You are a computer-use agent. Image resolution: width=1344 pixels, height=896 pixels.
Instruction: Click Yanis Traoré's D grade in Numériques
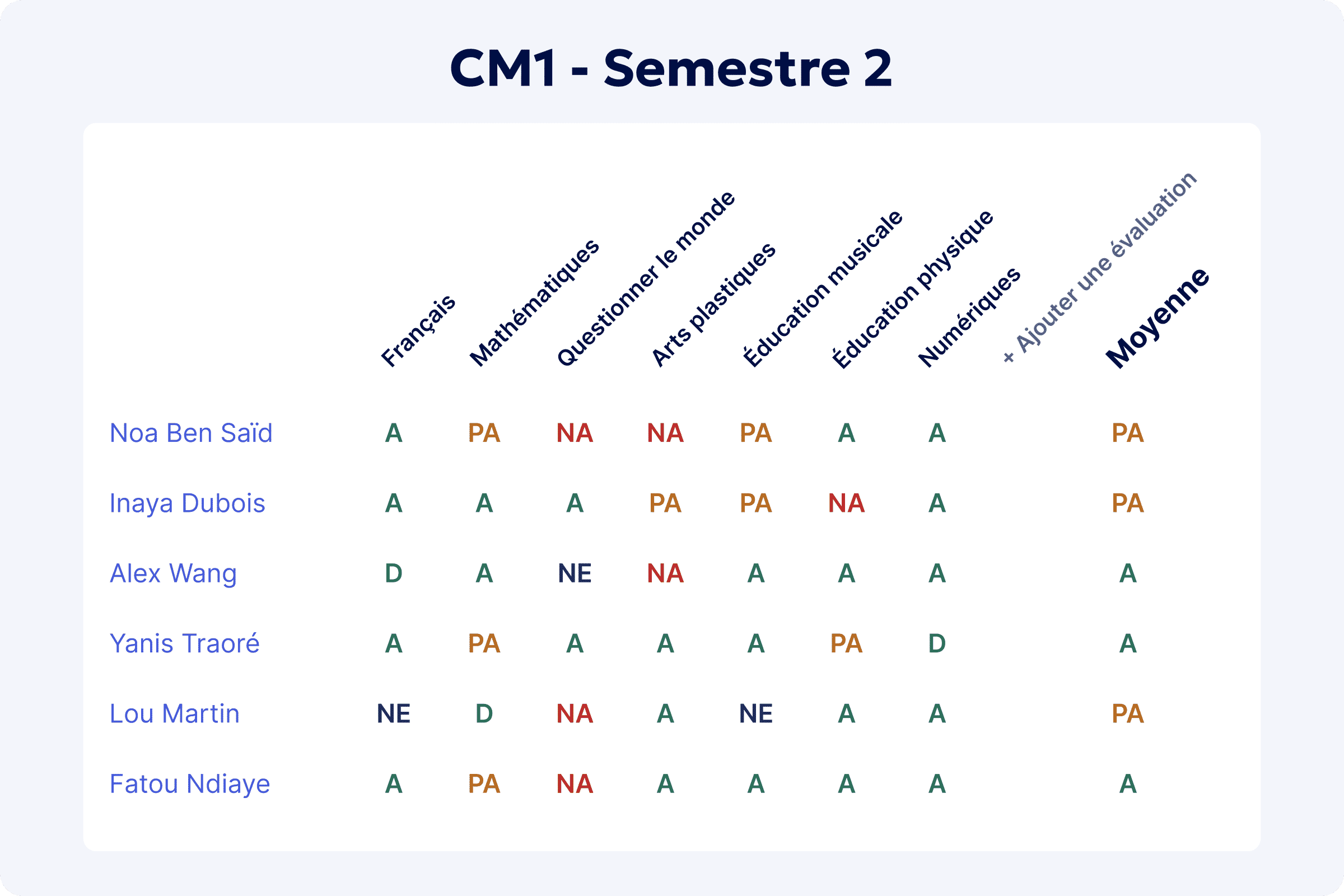(x=937, y=643)
